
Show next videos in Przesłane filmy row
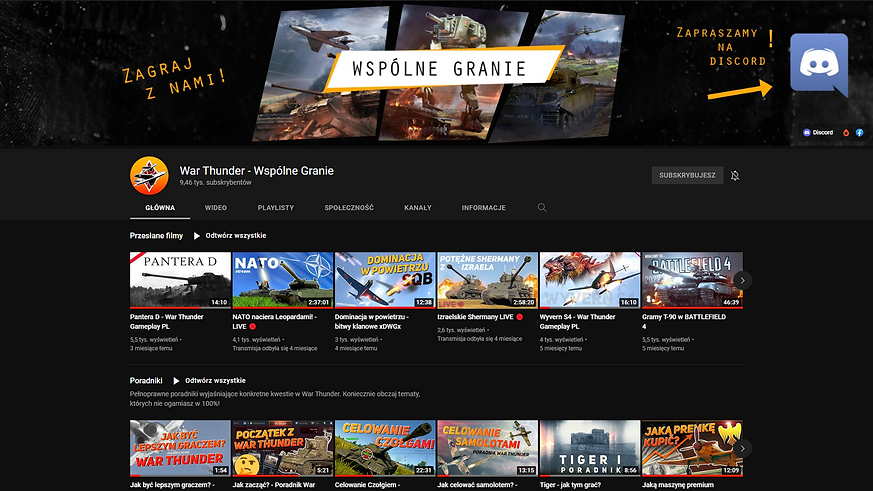pos(742,280)
